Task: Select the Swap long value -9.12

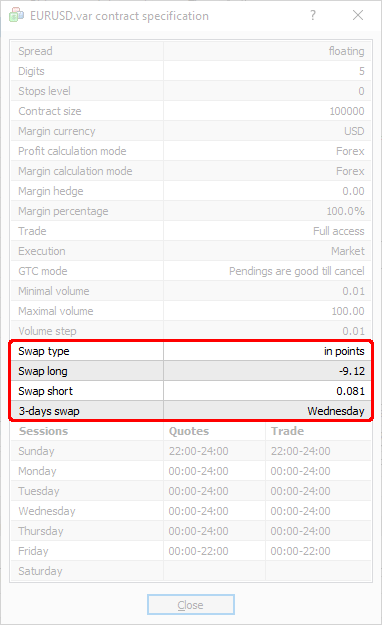Action: [352, 371]
